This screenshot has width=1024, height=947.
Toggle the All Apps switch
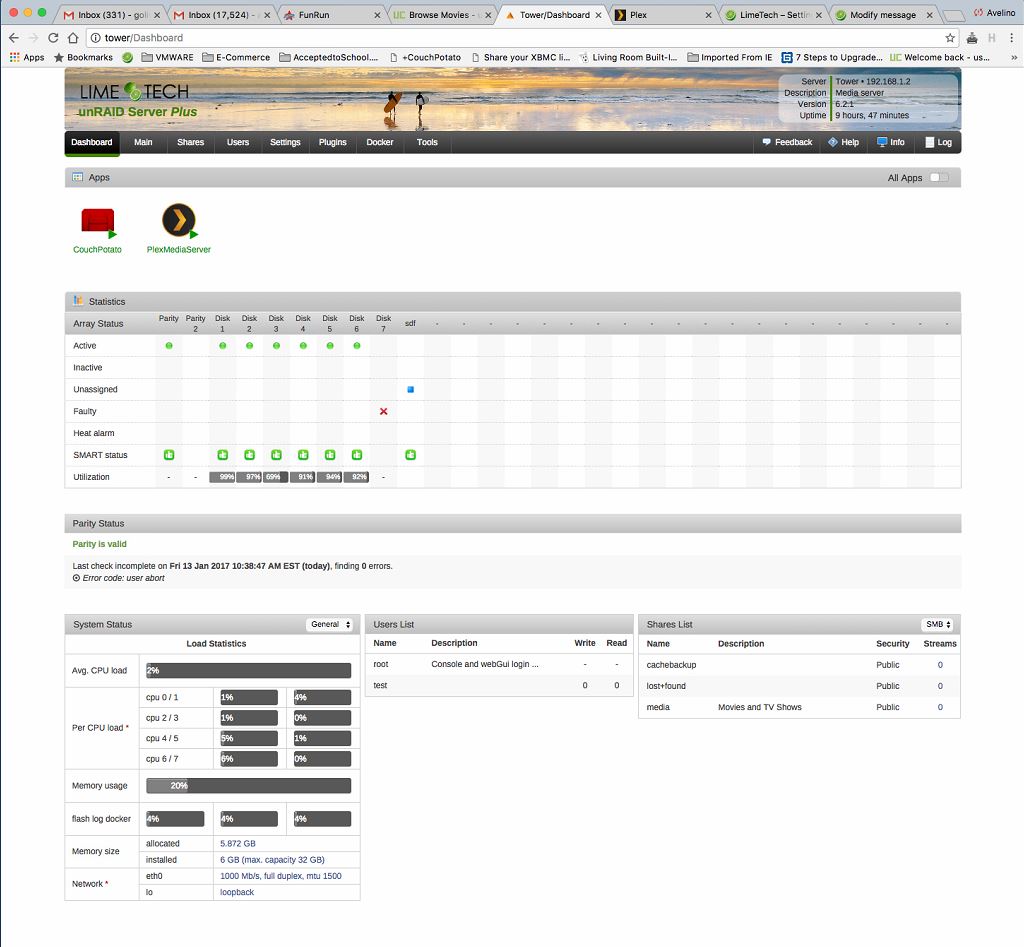point(939,178)
